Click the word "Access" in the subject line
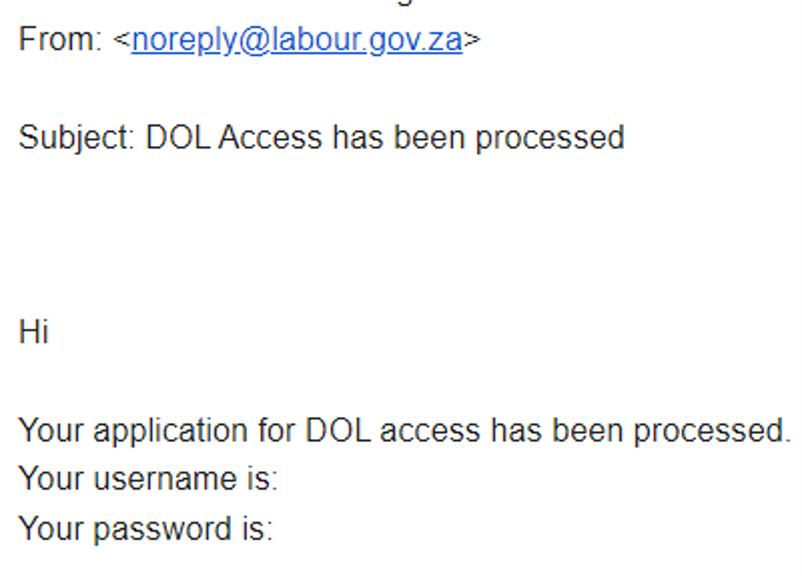The width and height of the screenshot is (802, 576). tap(270, 137)
